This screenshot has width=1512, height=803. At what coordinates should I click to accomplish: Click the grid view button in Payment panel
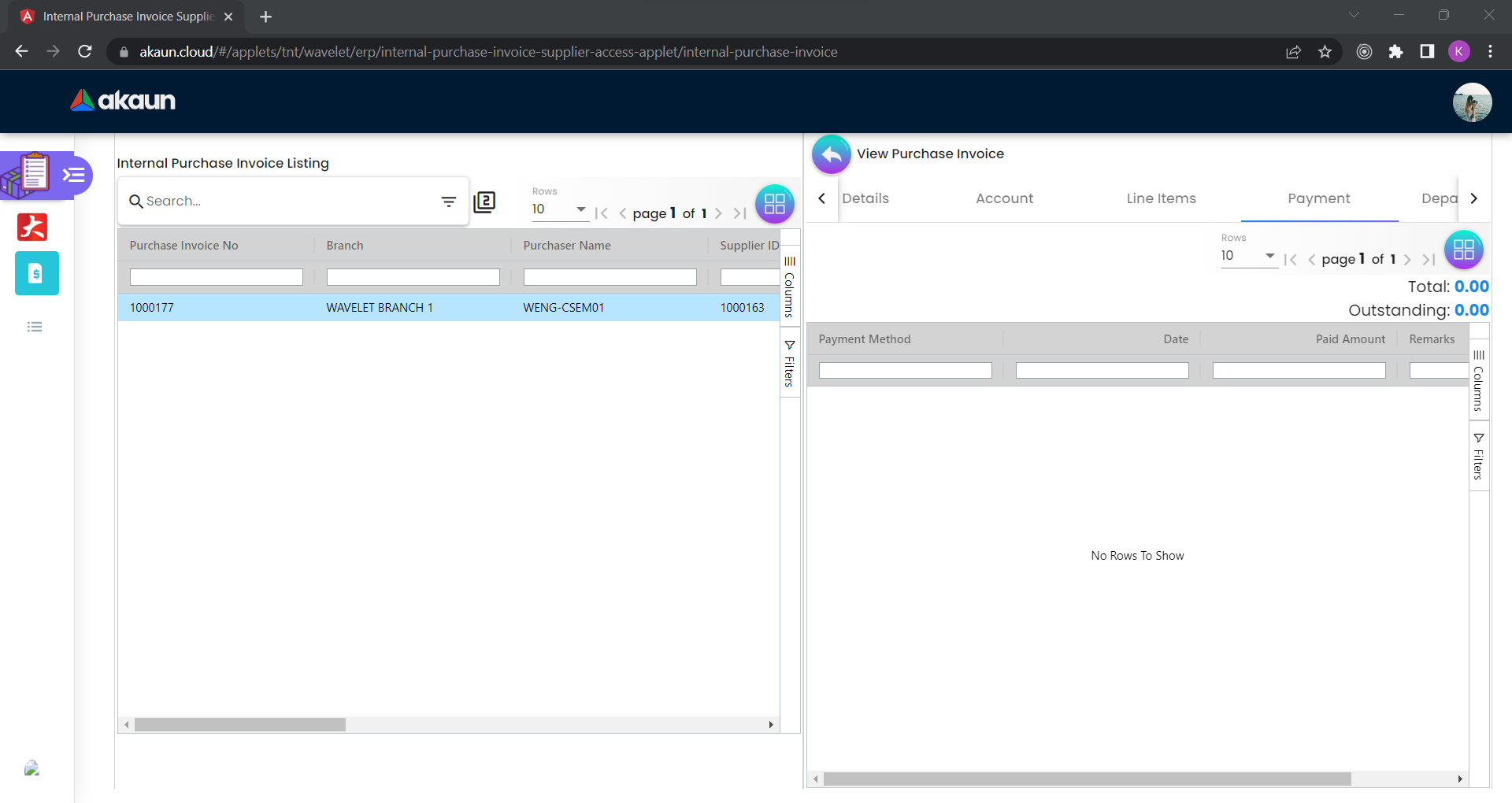[x=1463, y=250]
